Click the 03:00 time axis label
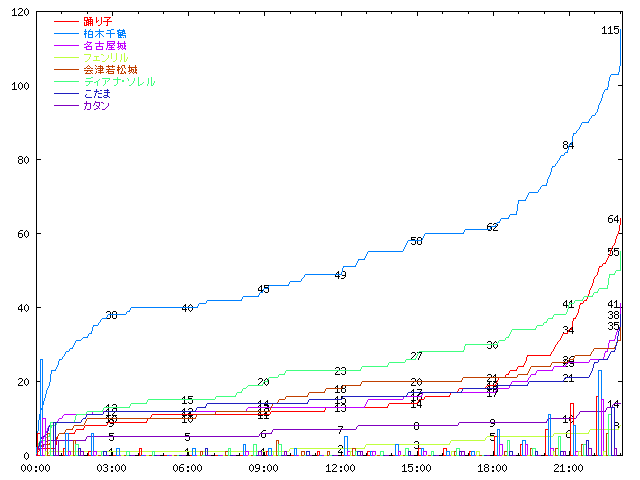Screen dimensions: 640x480 [112, 468]
